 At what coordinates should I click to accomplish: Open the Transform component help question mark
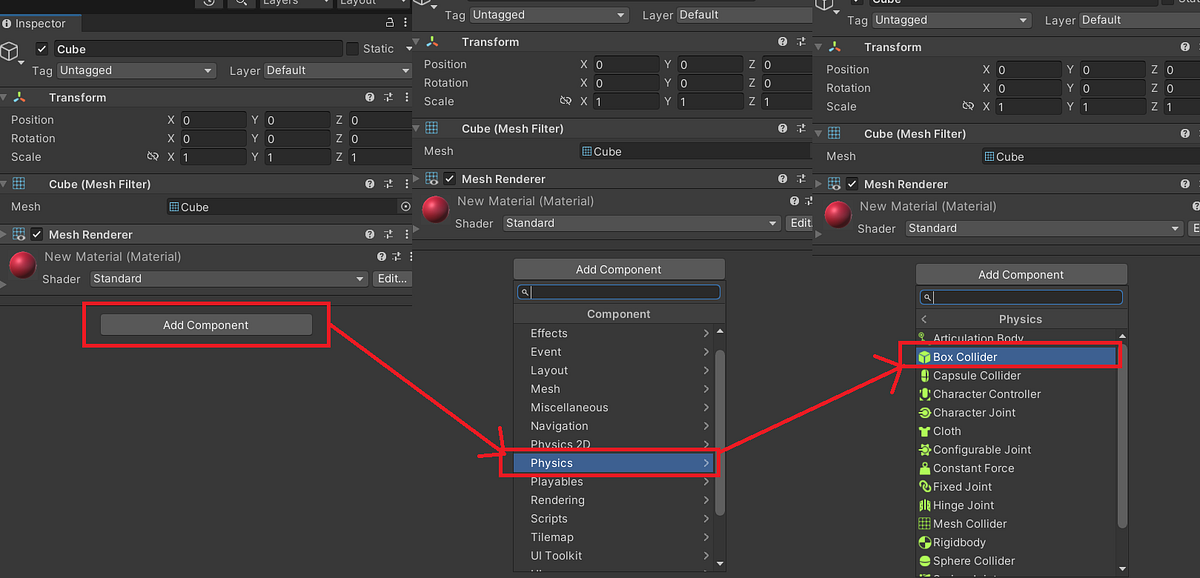click(x=370, y=97)
